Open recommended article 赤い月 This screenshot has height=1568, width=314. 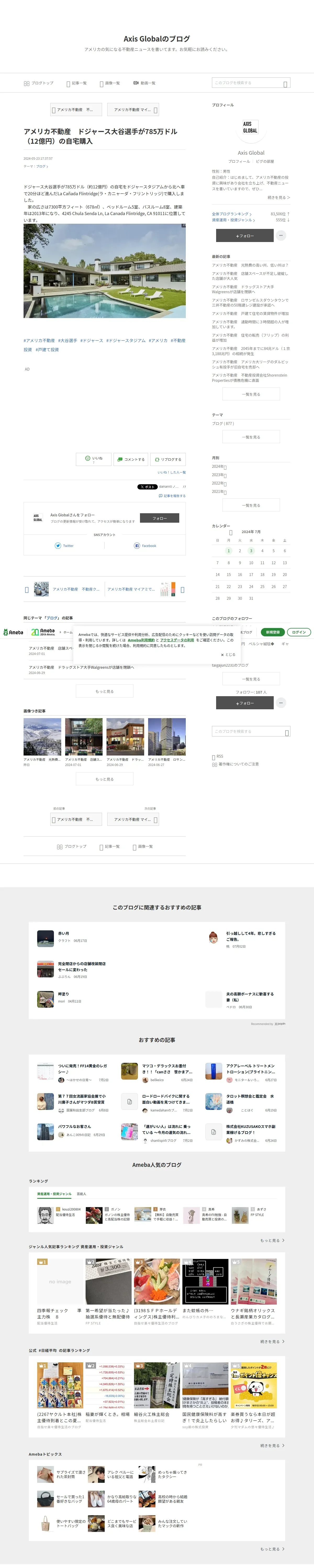[63, 933]
